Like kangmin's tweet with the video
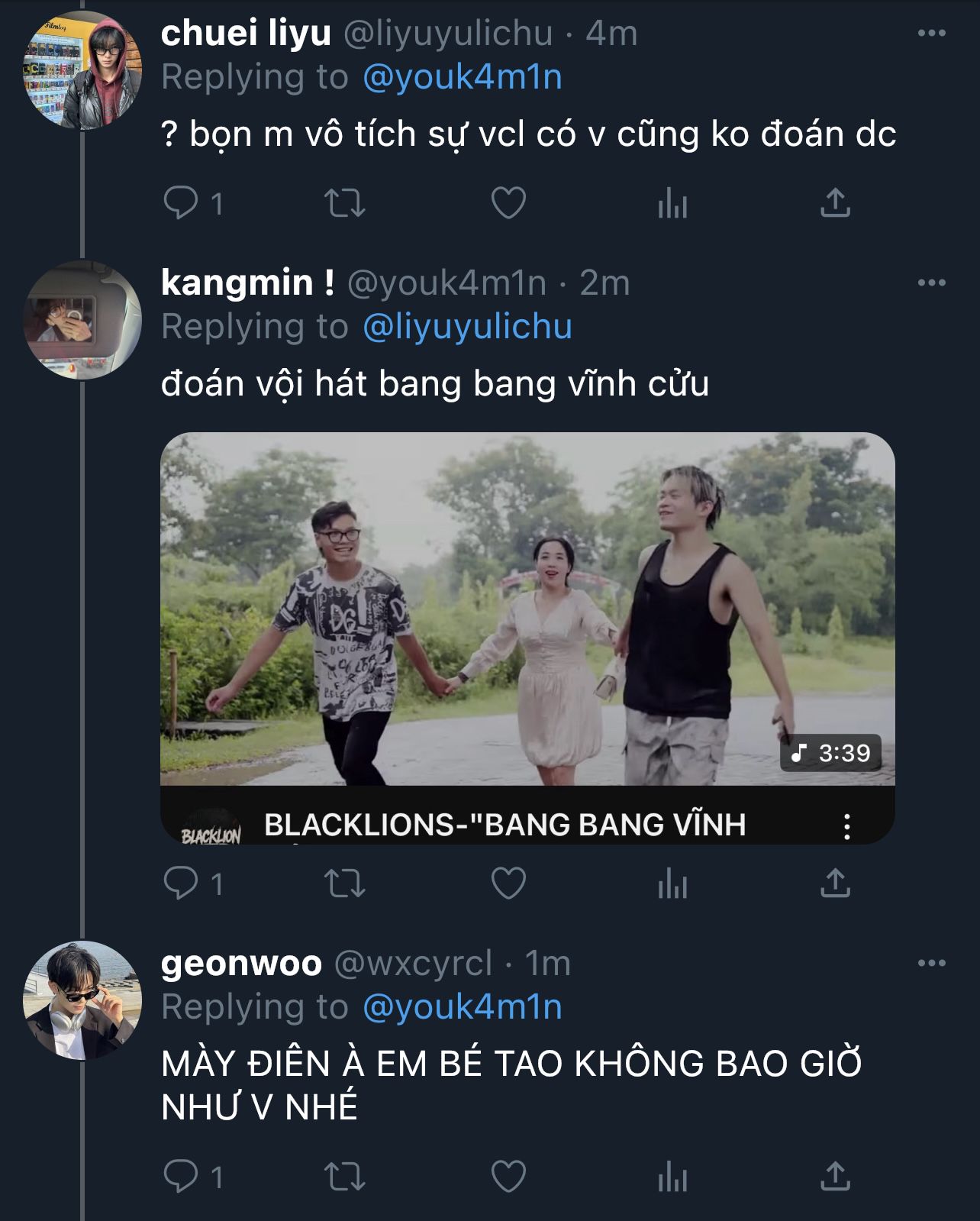This screenshot has height=1221, width=980. tap(508, 883)
